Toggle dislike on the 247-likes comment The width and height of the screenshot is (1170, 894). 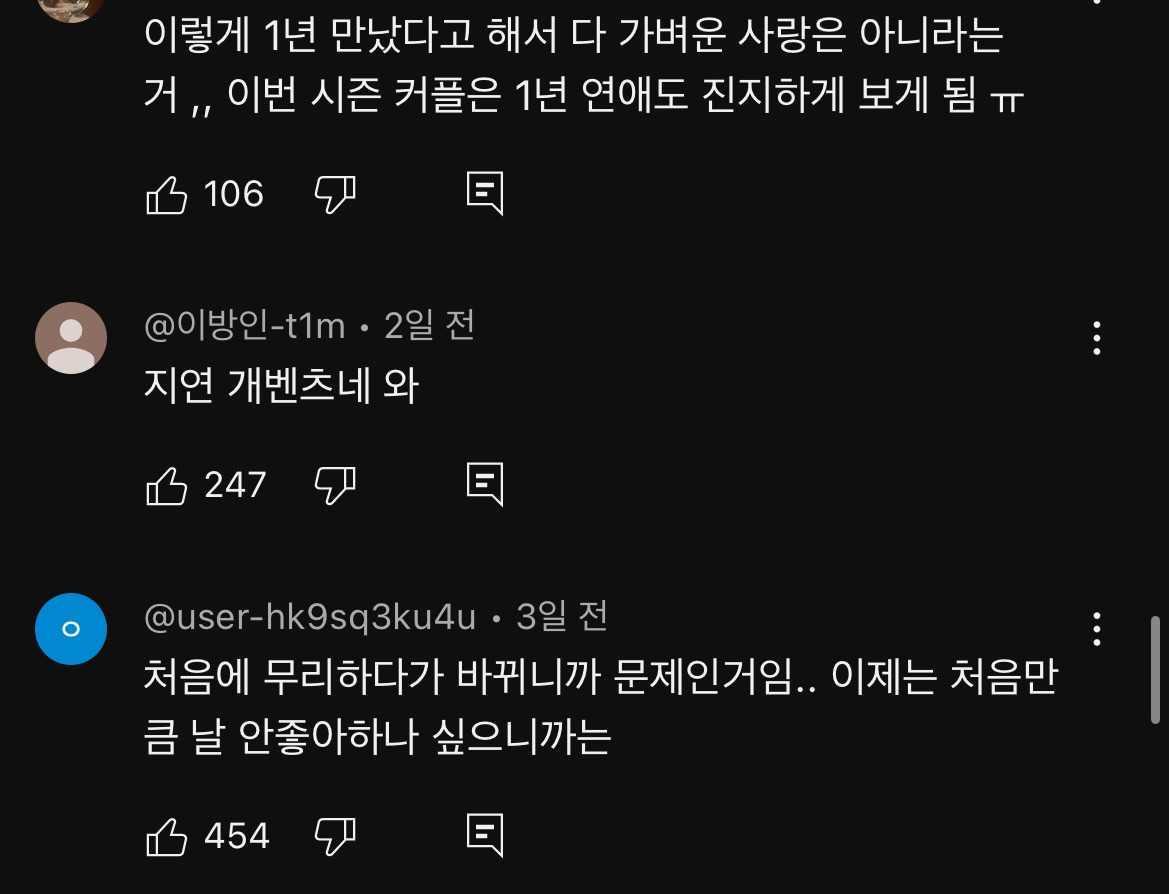(x=336, y=486)
